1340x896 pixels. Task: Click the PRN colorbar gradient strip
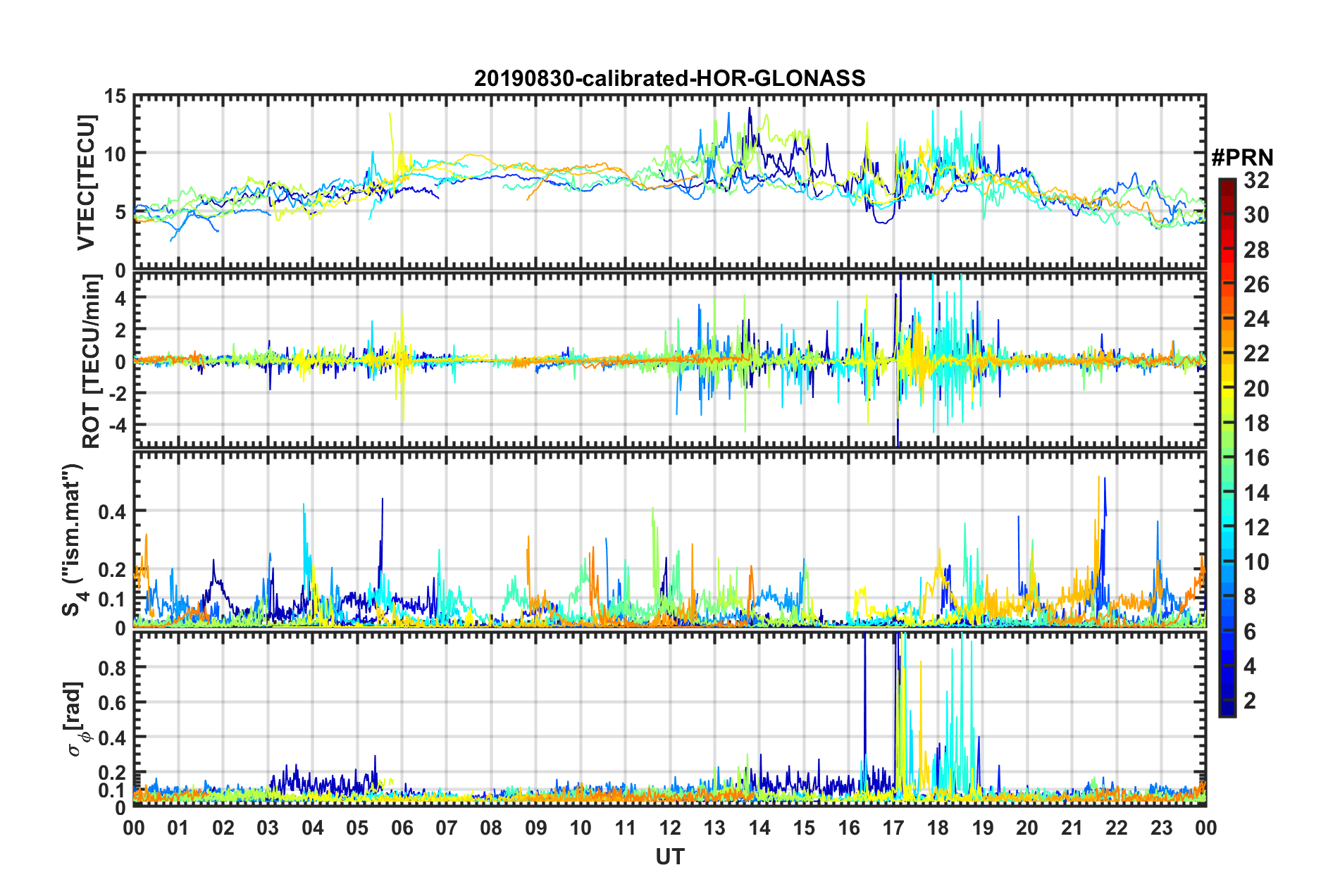click(x=1227, y=447)
